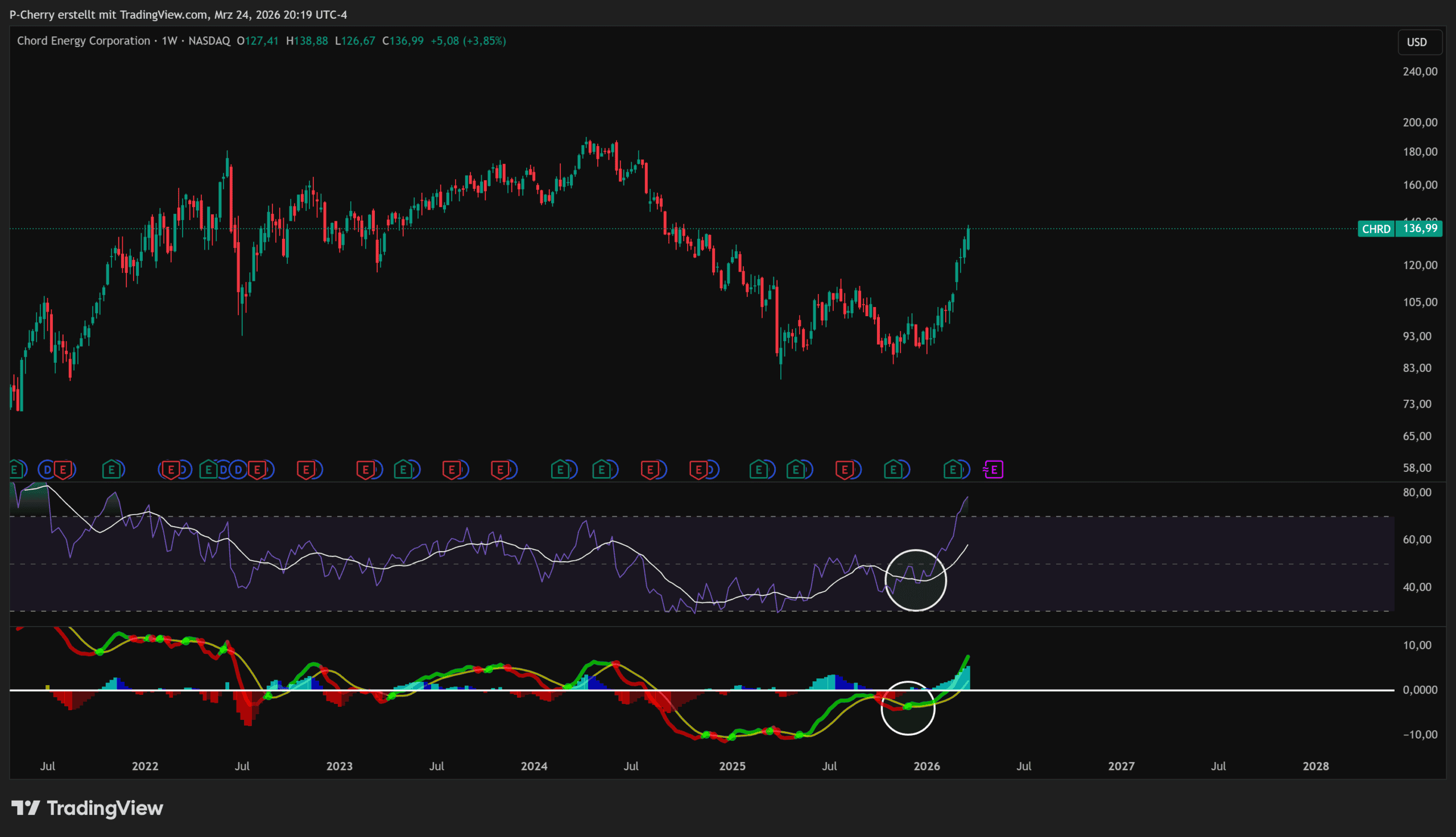Image resolution: width=1456 pixels, height=837 pixels.
Task: Click the 200,00 level on price scale
Action: click(x=1420, y=122)
